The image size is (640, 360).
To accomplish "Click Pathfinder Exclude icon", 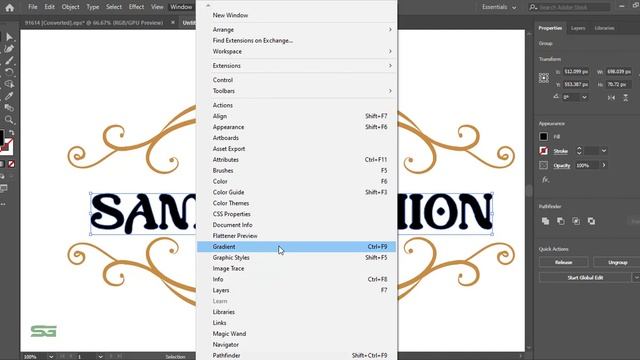I will (591, 221).
